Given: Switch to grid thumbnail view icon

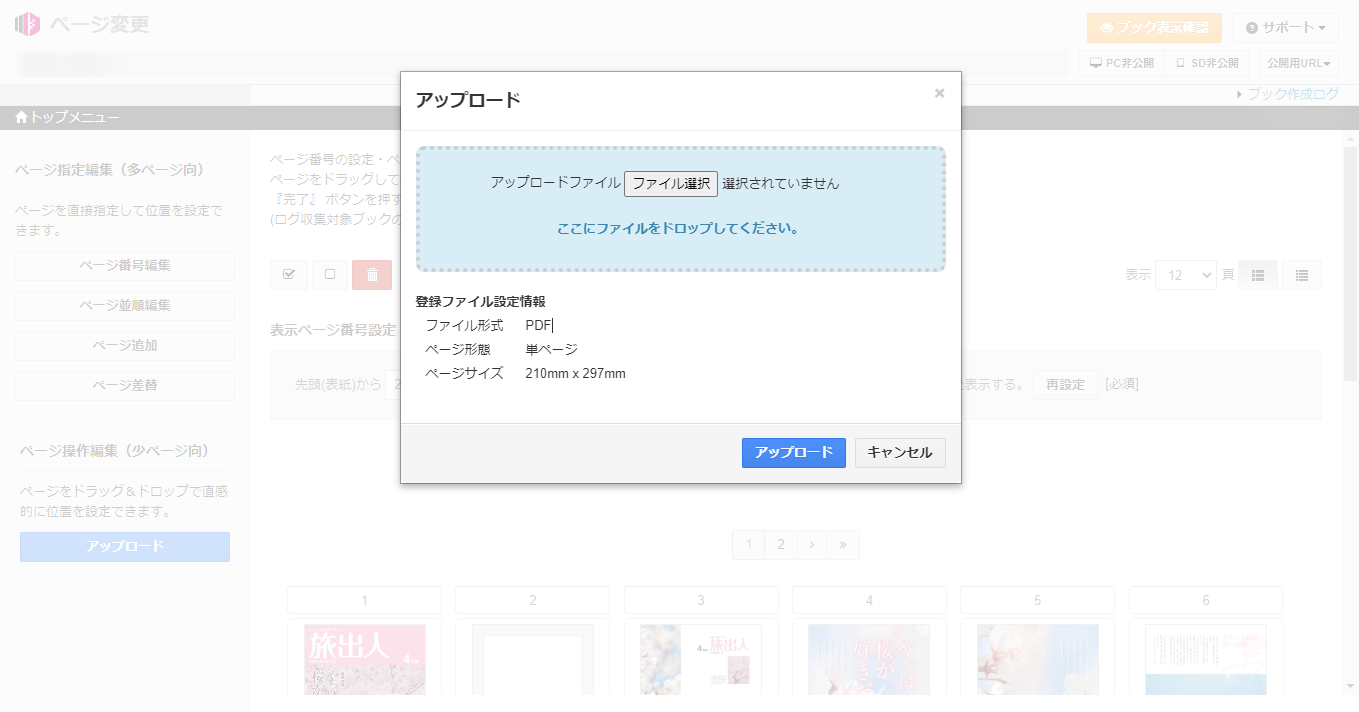Looking at the screenshot, I should coord(1257,274).
